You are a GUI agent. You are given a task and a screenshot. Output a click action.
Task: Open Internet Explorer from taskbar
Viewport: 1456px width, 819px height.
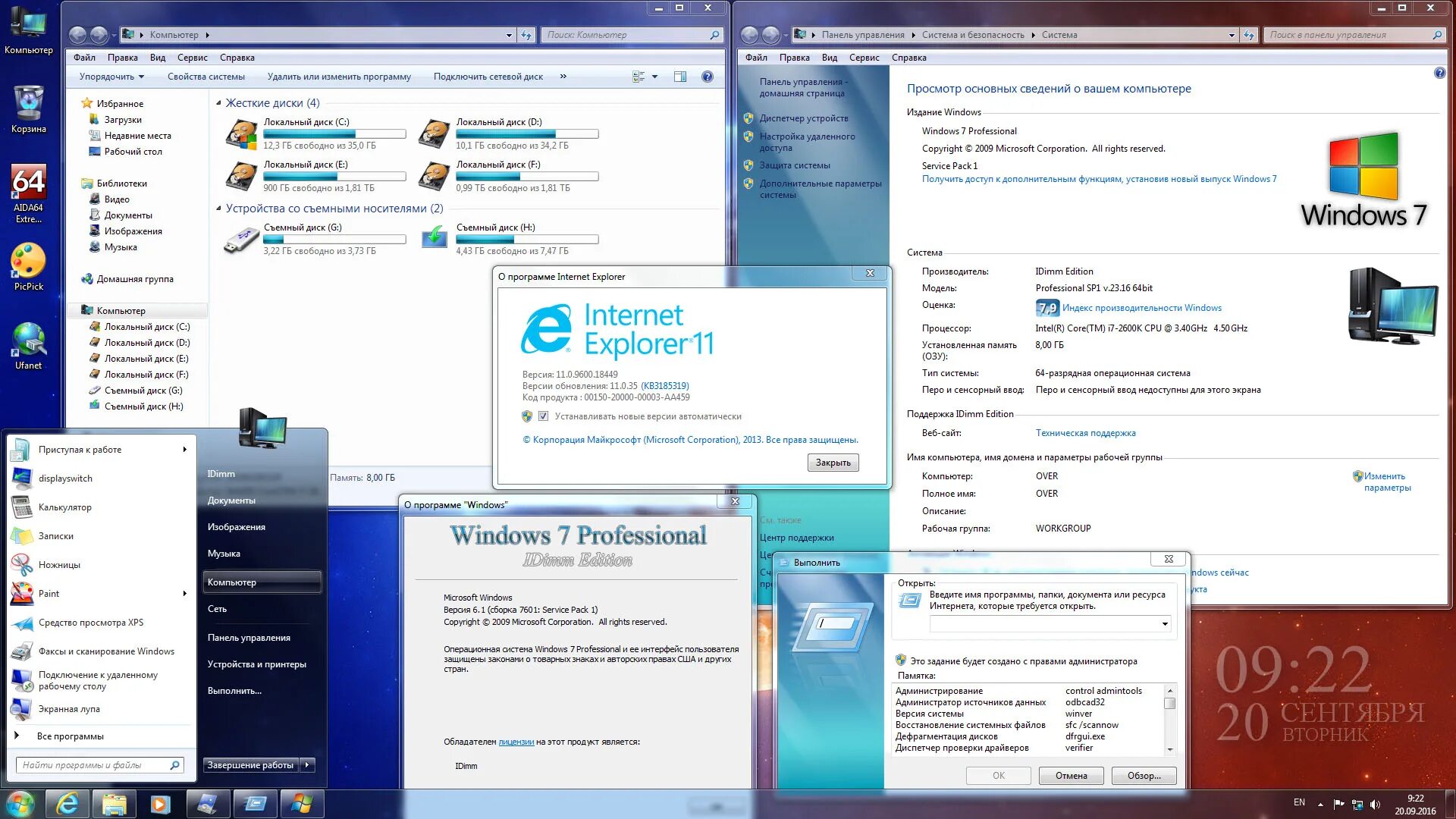67,804
